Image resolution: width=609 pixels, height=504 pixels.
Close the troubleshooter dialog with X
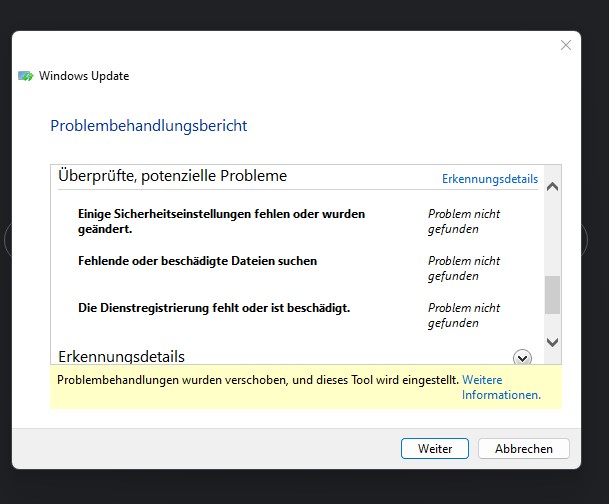(x=566, y=45)
